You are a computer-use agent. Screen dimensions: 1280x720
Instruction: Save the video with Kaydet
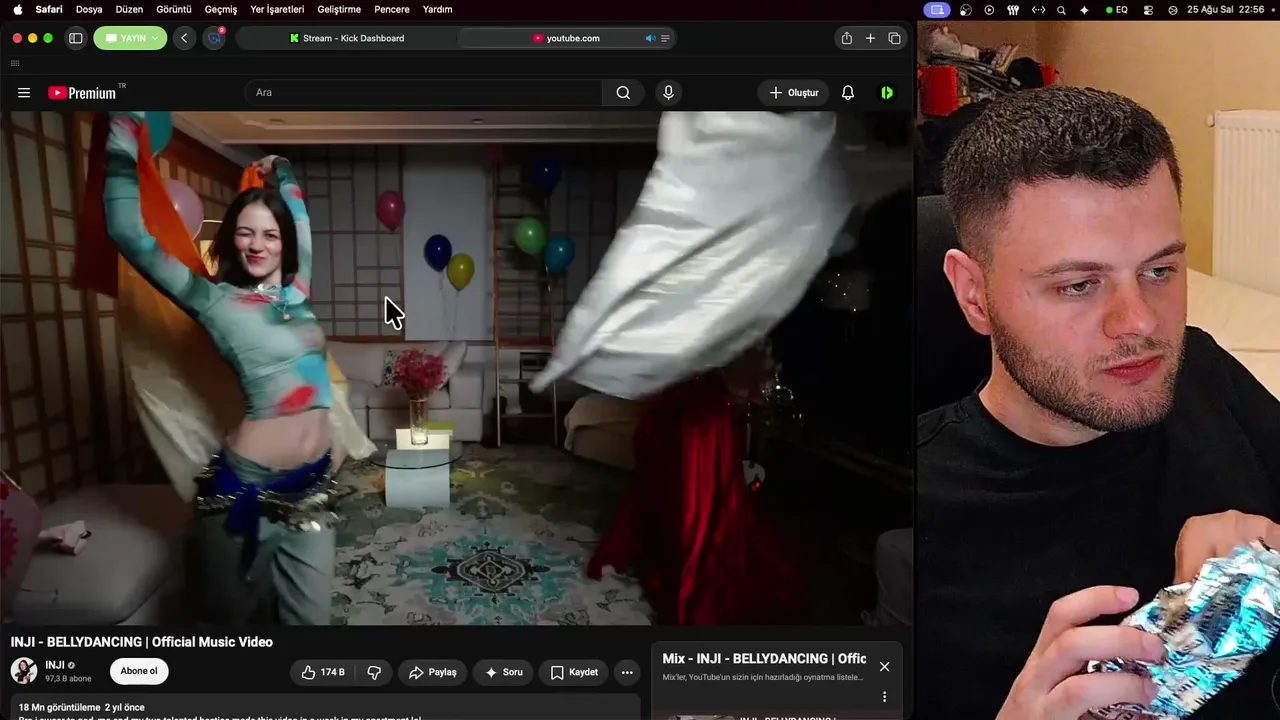click(x=574, y=672)
